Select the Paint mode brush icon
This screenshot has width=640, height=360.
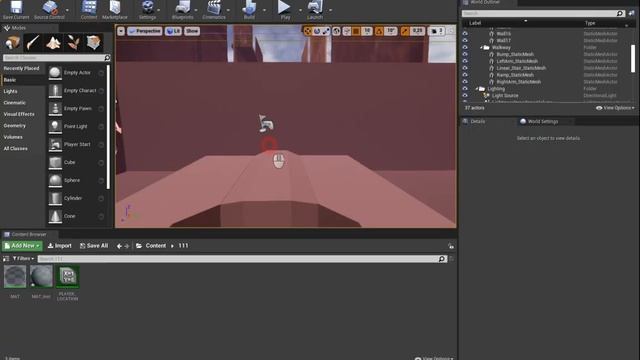pyautogui.click(x=33, y=42)
